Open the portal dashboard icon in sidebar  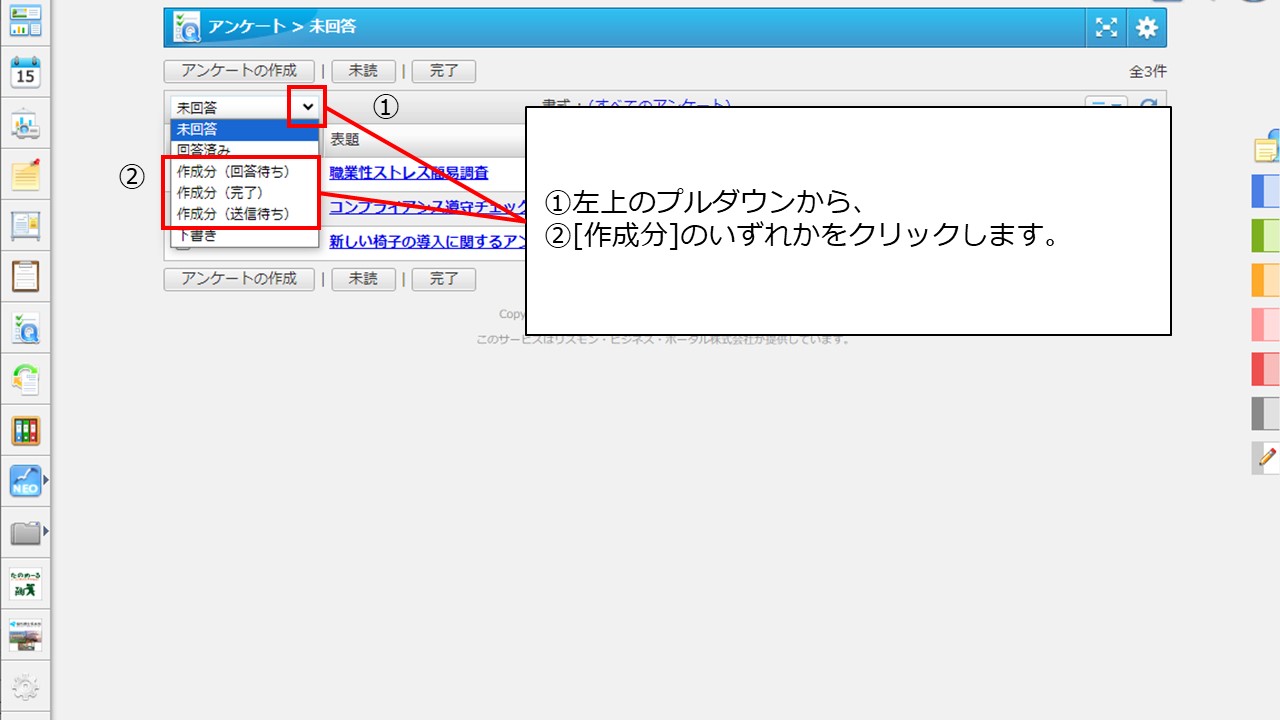[x=25, y=21]
